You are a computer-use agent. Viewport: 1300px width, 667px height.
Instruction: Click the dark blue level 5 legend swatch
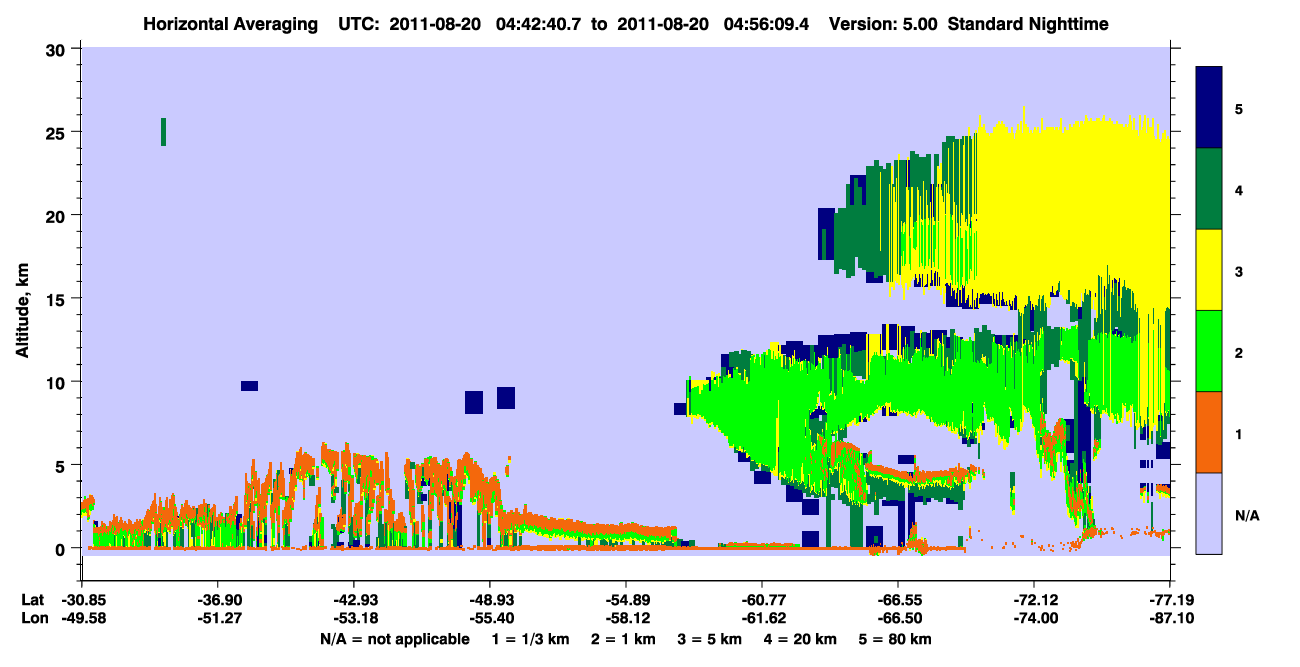click(x=1210, y=108)
